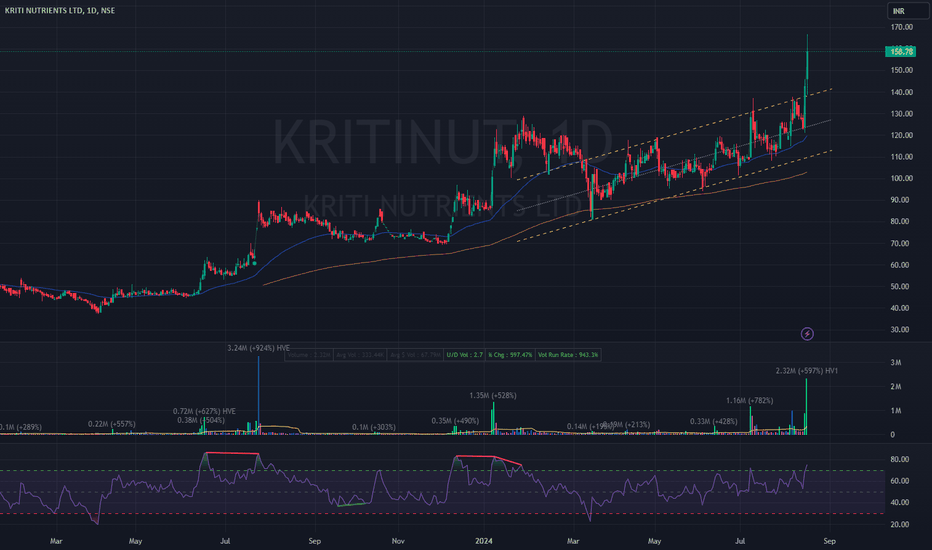Click the 0.38M (+504%) volume label
This screenshot has height=550, width=932.
201,420
